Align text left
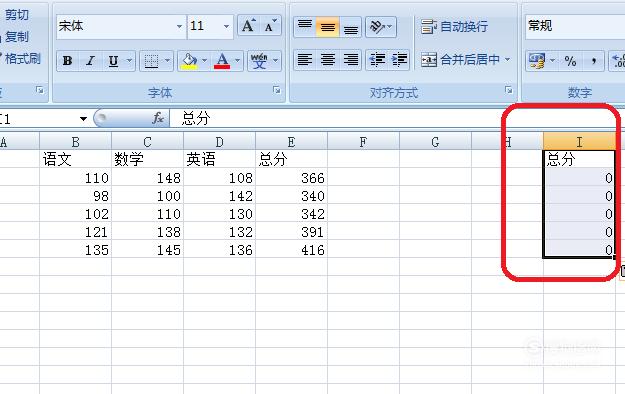The image size is (625, 394). [x=305, y=60]
